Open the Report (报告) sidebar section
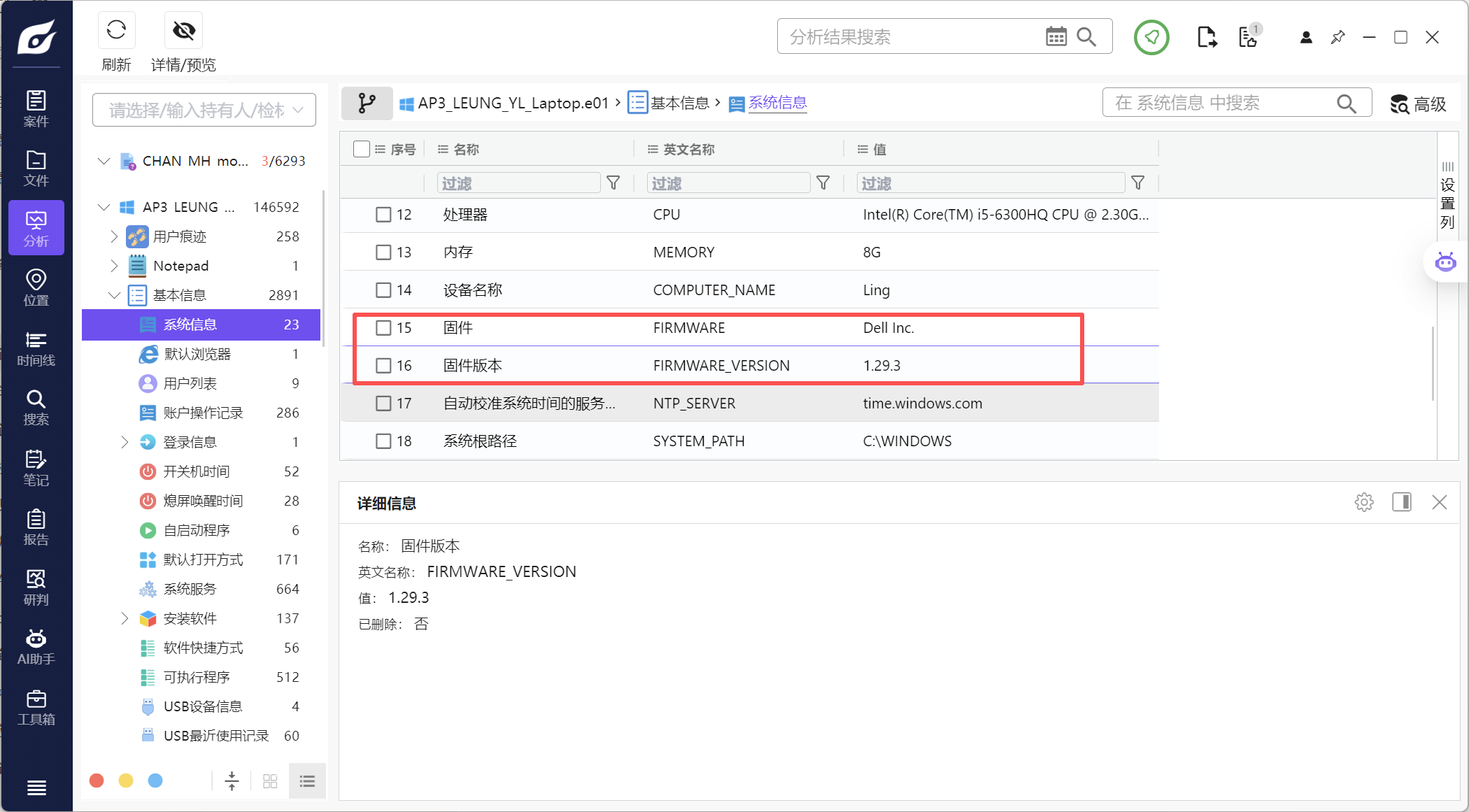This screenshot has height=812, width=1469. click(36, 527)
